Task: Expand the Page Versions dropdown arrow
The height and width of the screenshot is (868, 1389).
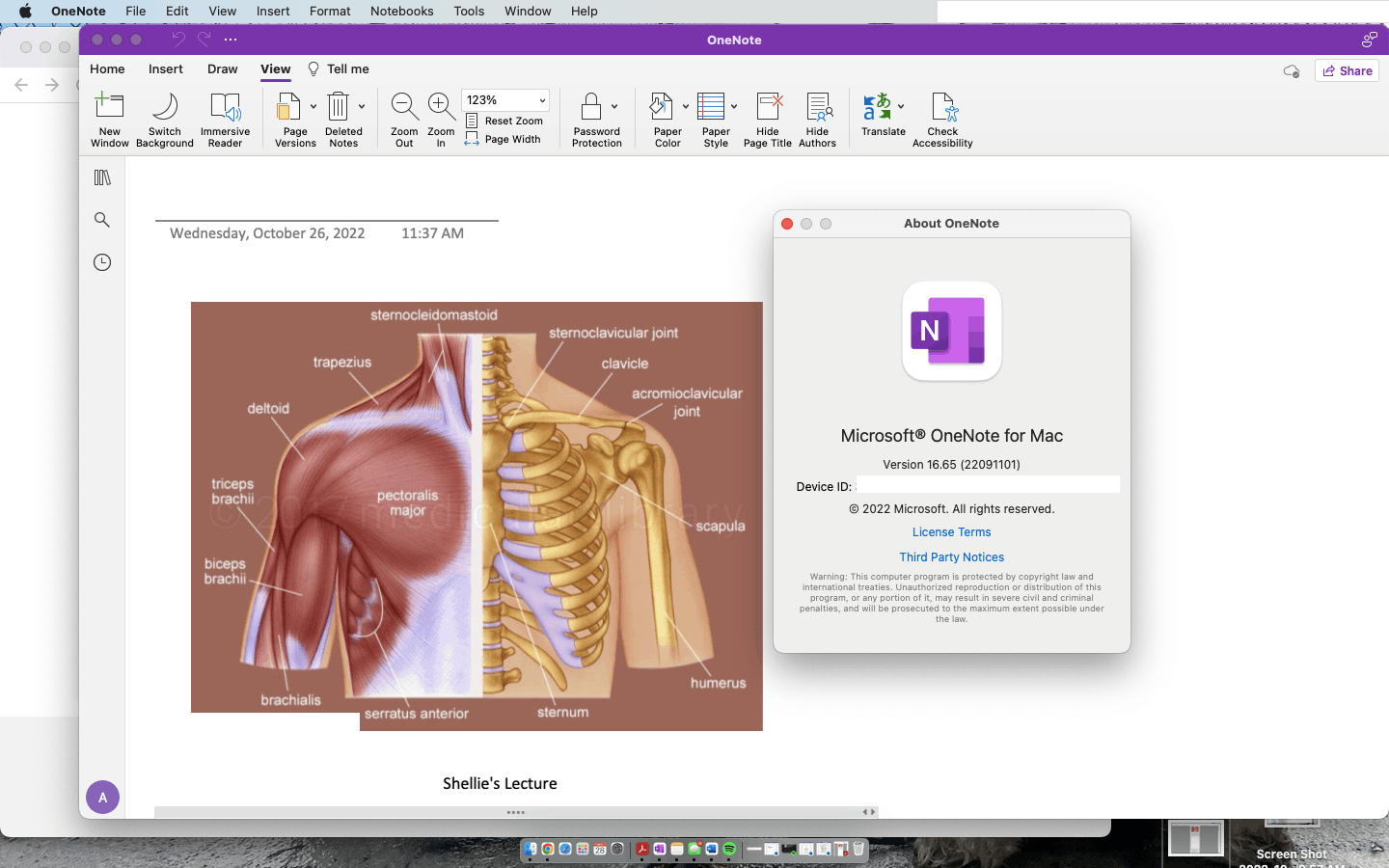Action: point(313,107)
